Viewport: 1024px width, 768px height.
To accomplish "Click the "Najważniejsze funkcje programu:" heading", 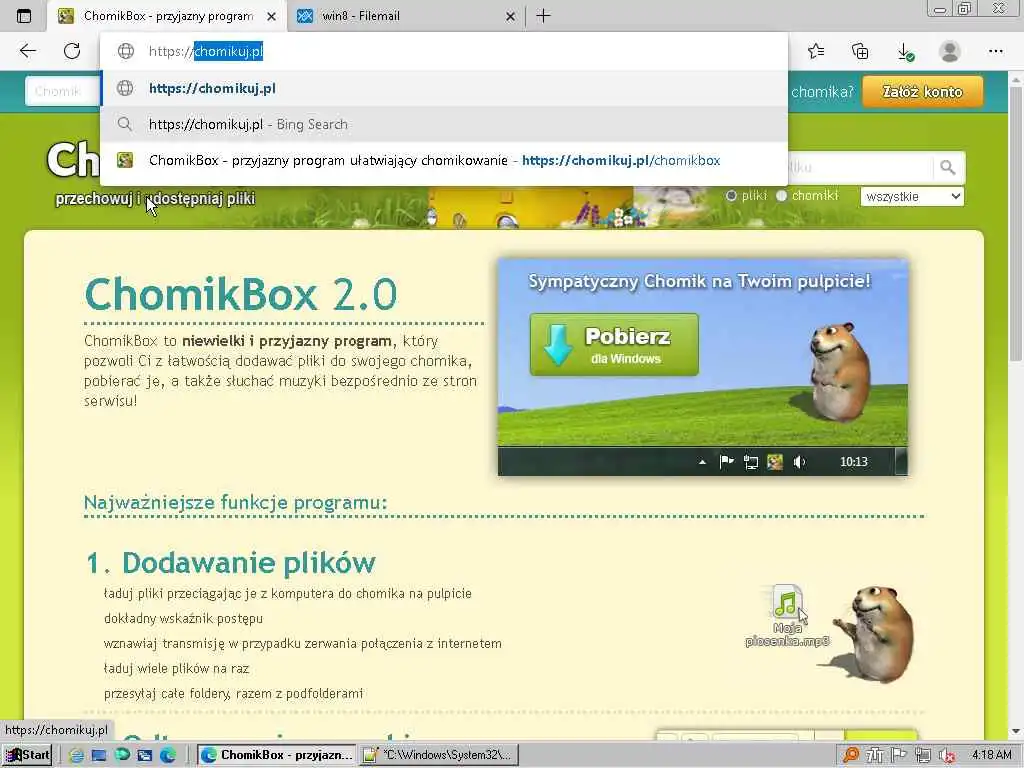I will 235,502.
